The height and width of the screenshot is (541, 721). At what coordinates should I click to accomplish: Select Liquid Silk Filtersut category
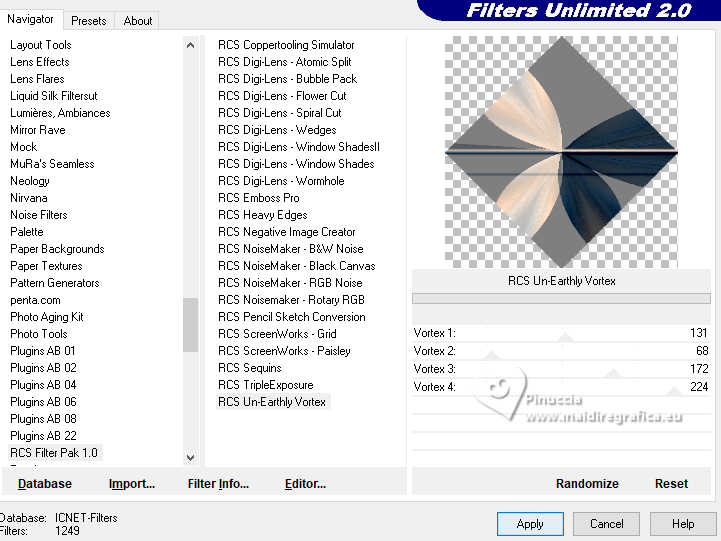point(54,96)
